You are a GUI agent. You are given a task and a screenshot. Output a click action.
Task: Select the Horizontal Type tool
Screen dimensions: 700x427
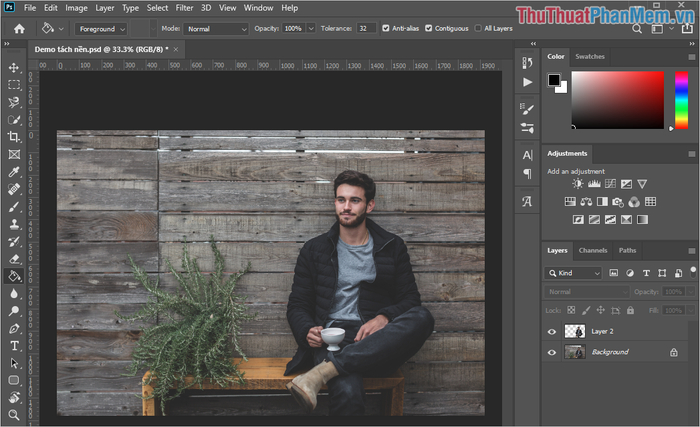pyautogui.click(x=14, y=346)
